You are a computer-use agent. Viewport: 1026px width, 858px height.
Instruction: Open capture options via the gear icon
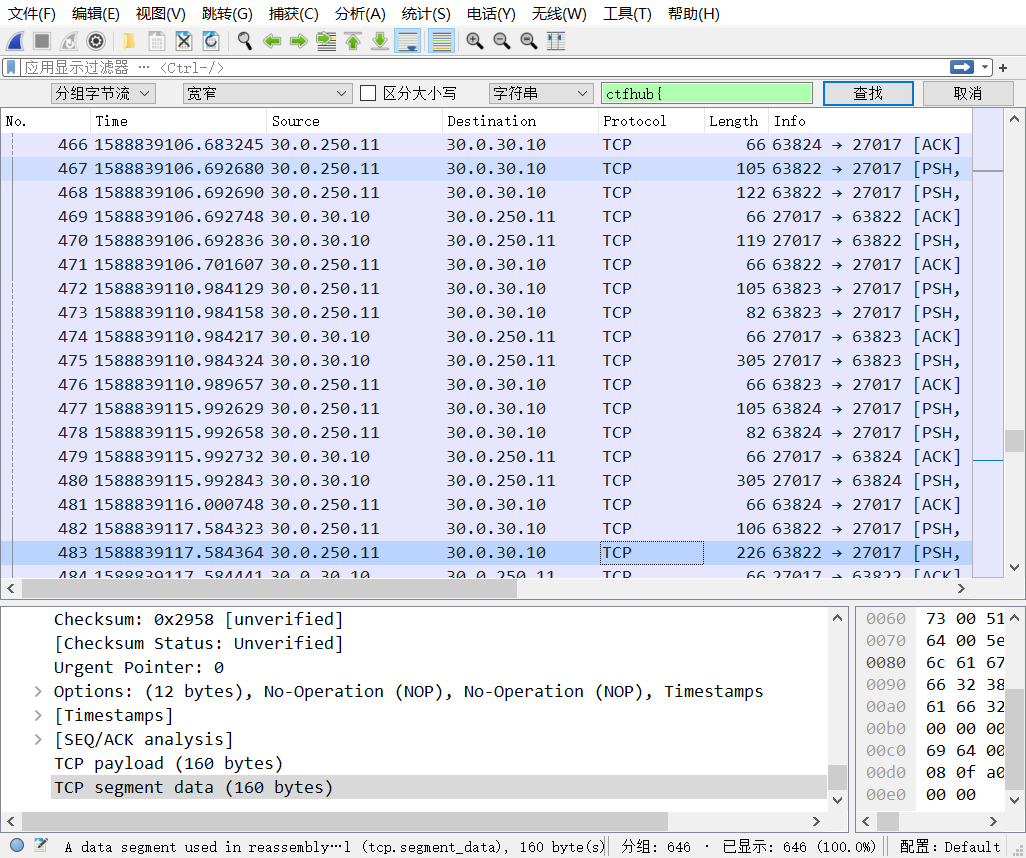95,40
